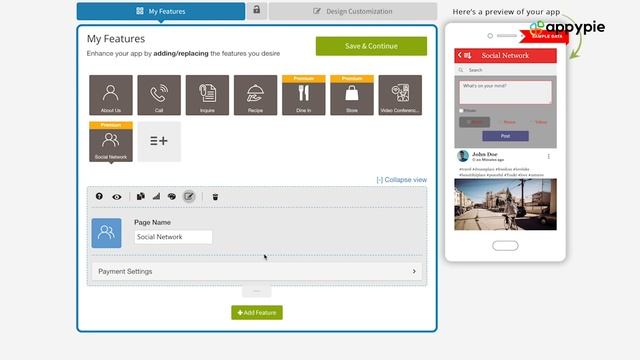The height and width of the screenshot is (360, 640).
Task: Click the Search field in the phone preview
Action: pyautogui.click(x=505, y=70)
